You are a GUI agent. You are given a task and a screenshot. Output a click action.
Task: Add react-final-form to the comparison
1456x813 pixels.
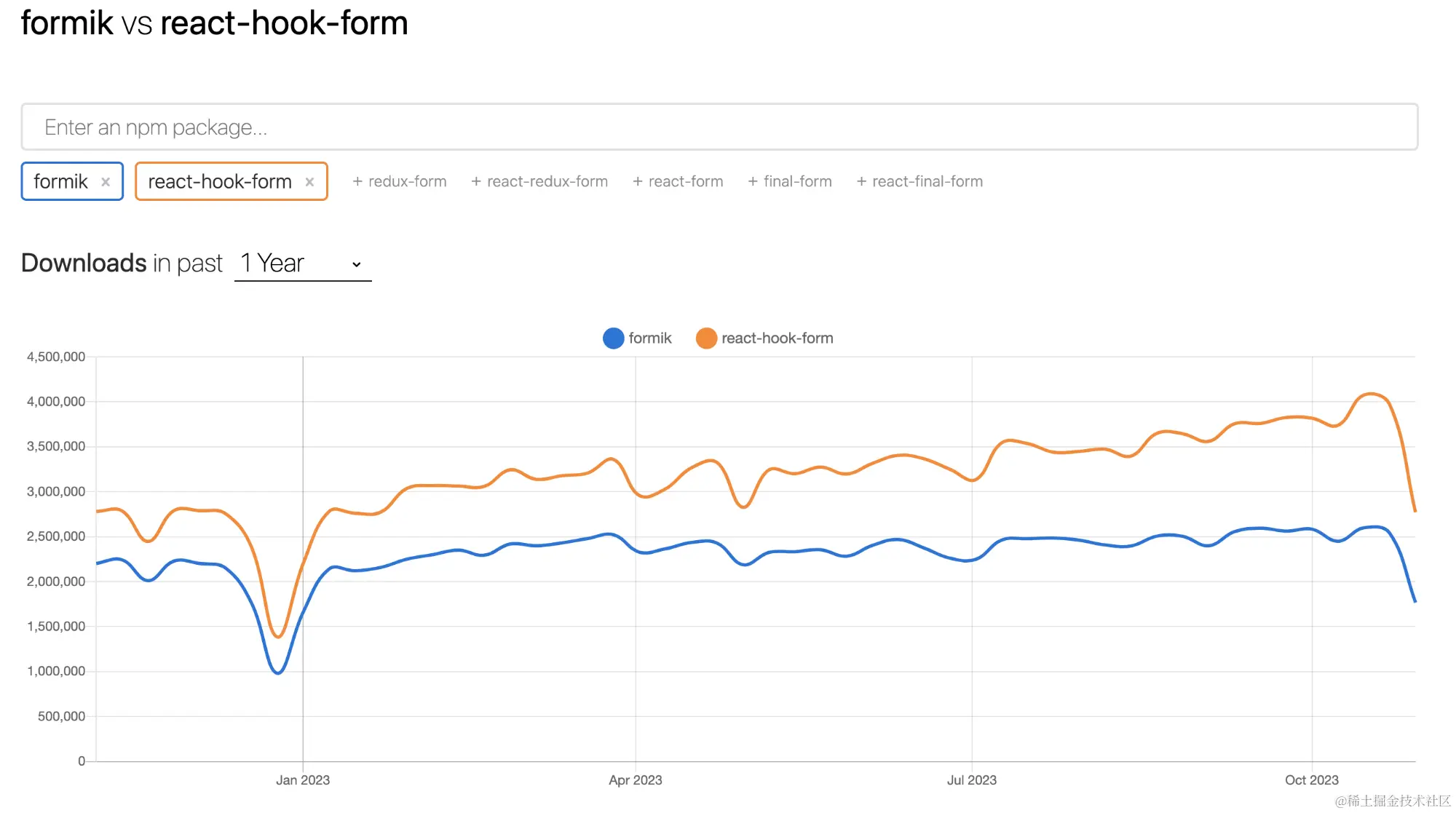pyautogui.click(x=919, y=181)
